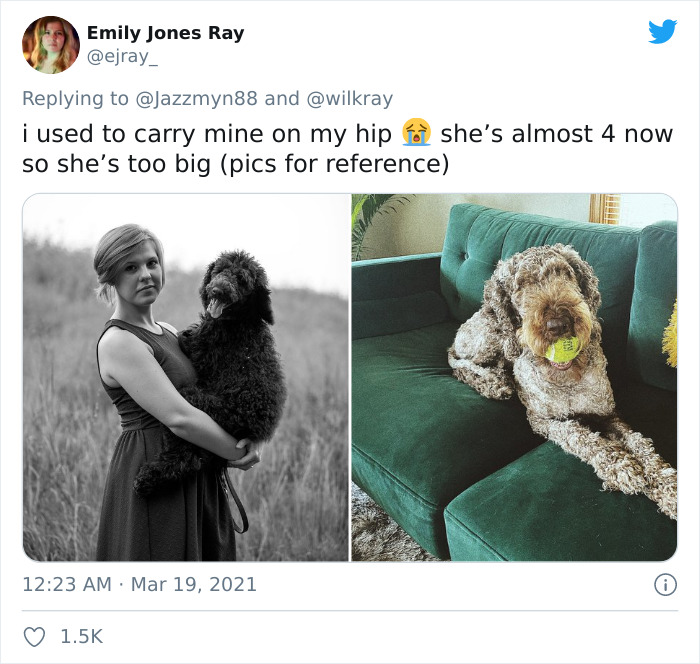Click the blue Twitter bird logo
This screenshot has height=664, width=700.
(x=662, y=31)
